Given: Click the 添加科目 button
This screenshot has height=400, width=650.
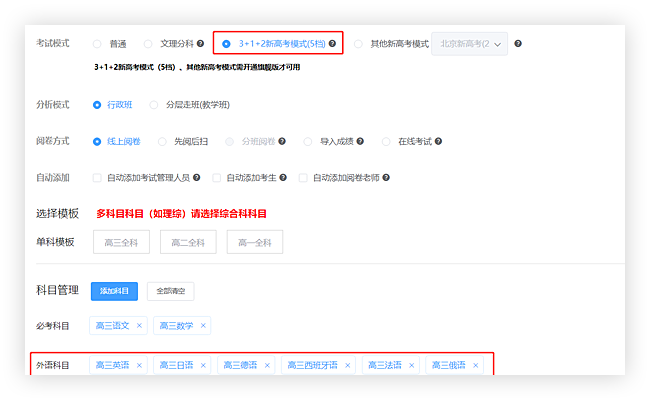Looking at the screenshot, I should tap(114, 291).
